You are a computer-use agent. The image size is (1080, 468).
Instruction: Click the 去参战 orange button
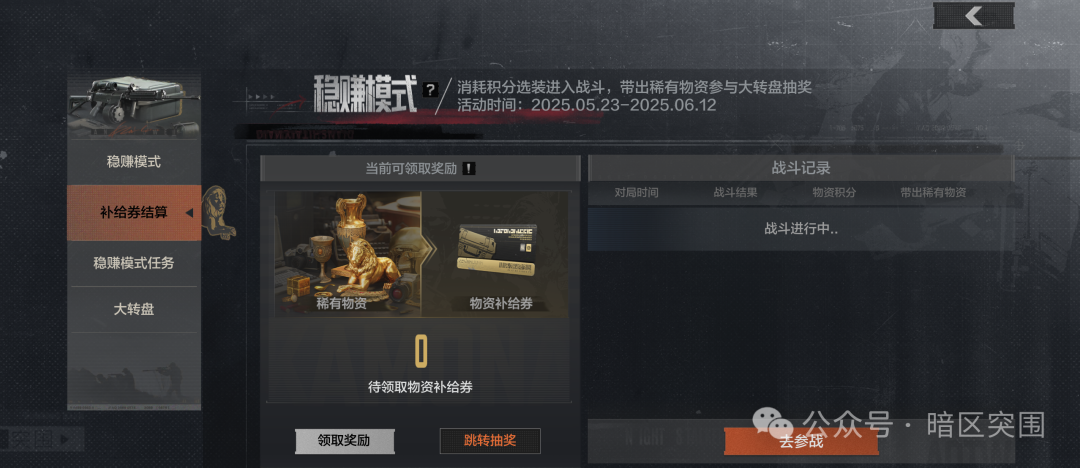click(801, 442)
